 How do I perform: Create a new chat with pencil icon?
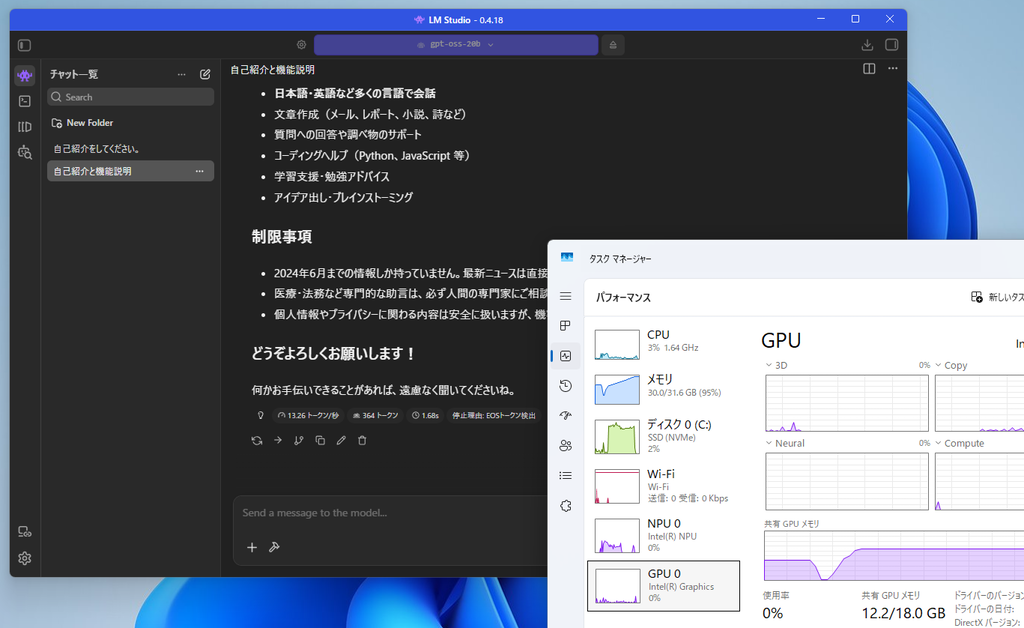205,74
